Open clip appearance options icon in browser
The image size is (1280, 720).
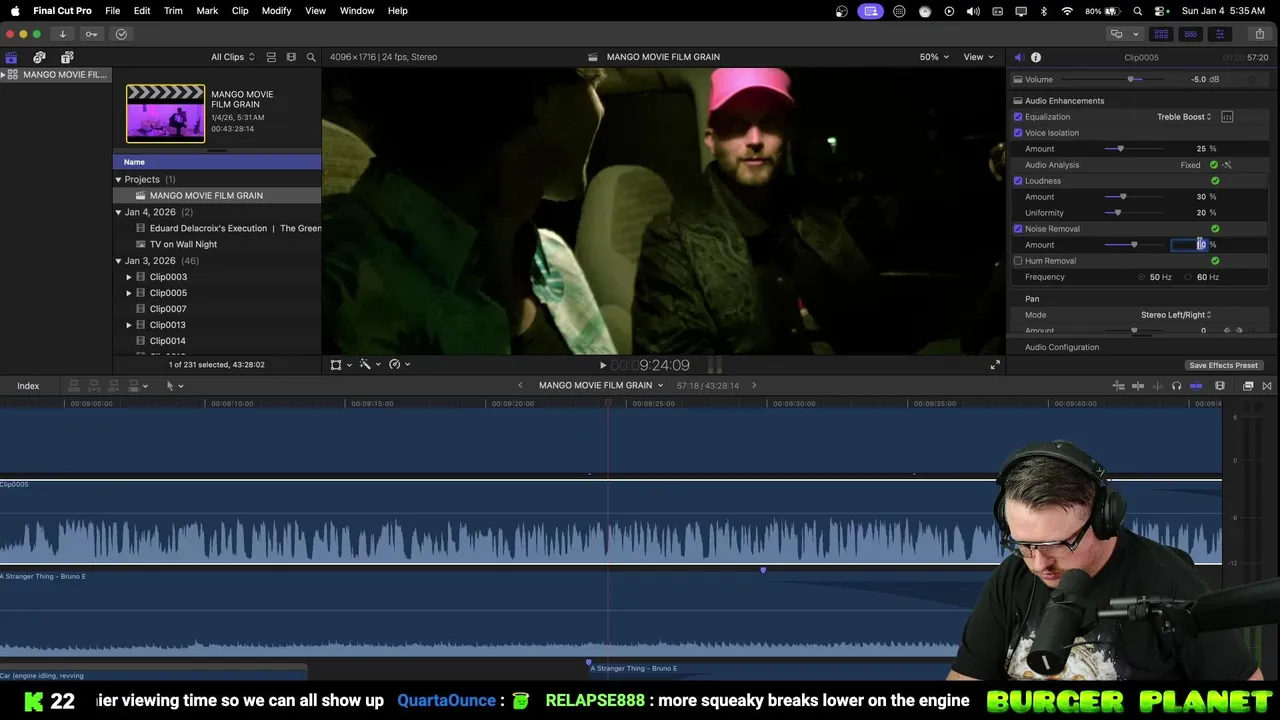coord(291,57)
